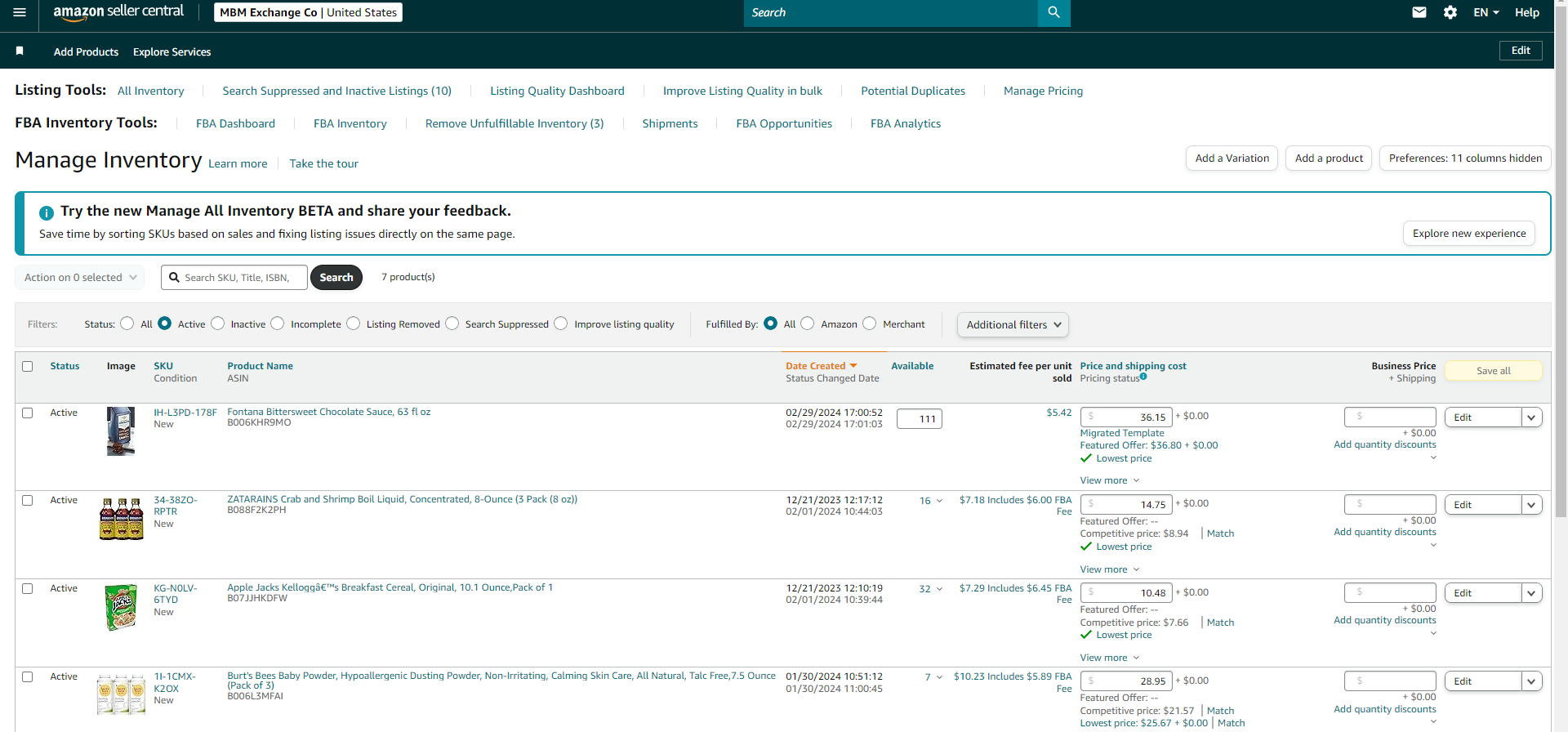Expand the Additional filters dropdown
The width and height of the screenshot is (1568, 732).
click(1013, 324)
